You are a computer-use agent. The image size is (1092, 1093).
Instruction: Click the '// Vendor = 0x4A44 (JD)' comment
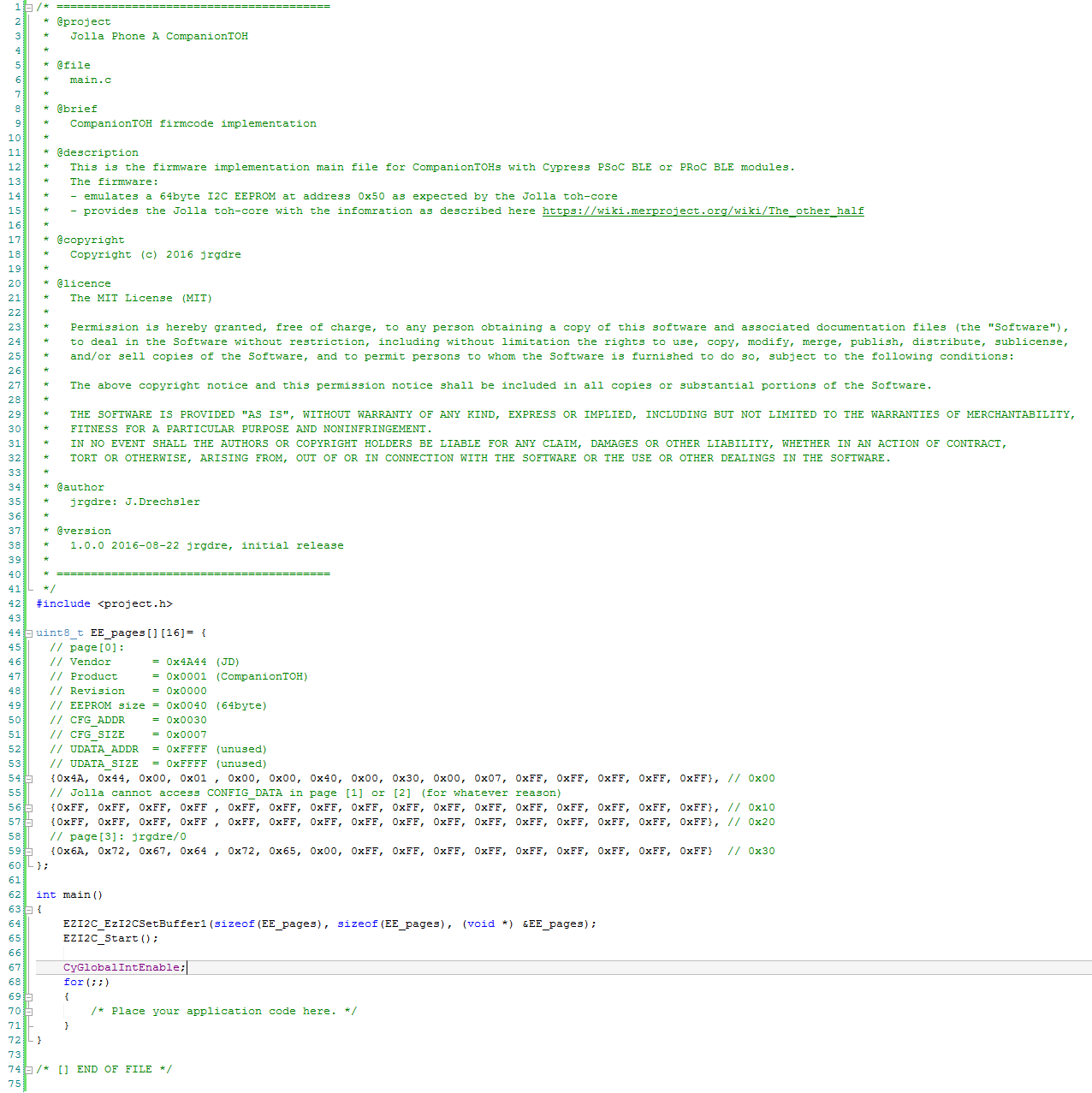pyautogui.click(x=145, y=662)
